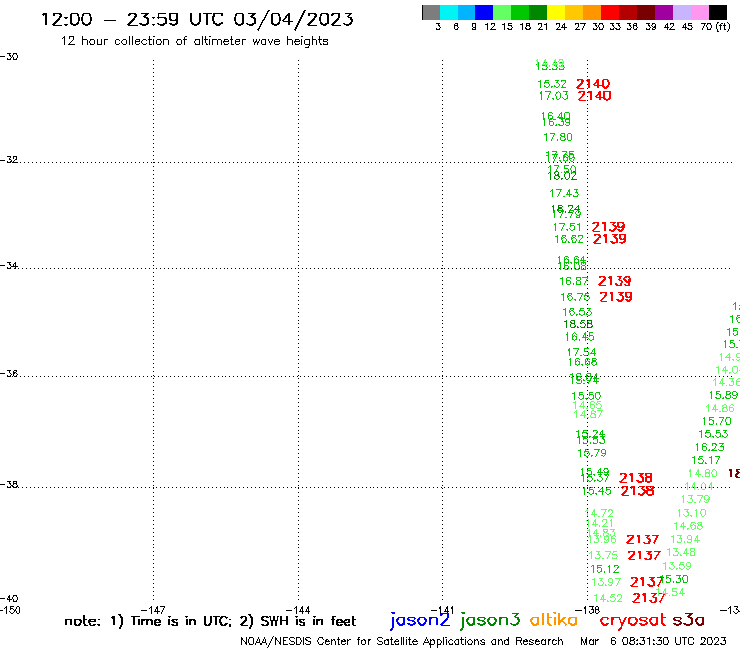
Task: Click the wave height value 17.54
Action: [581, 352]
